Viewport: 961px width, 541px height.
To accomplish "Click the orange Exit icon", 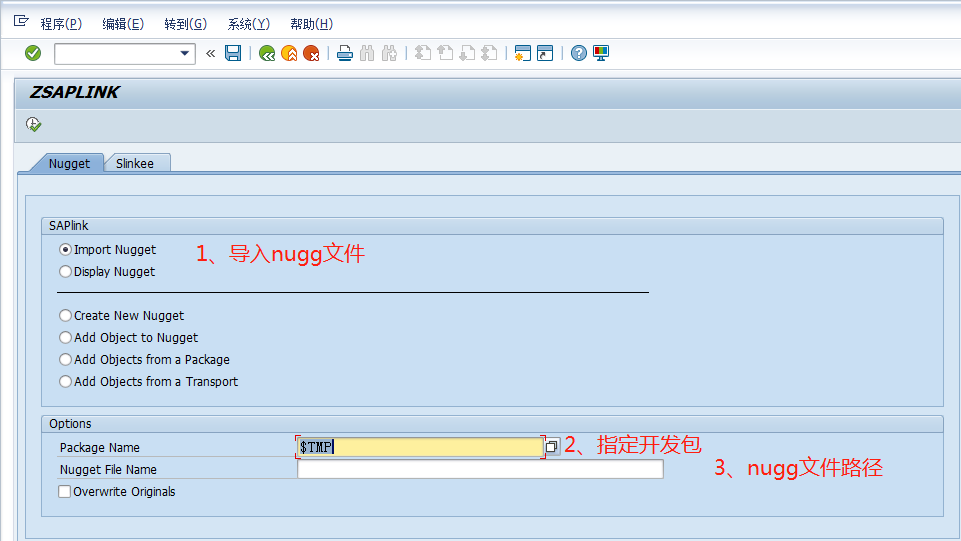I will 289,53.
